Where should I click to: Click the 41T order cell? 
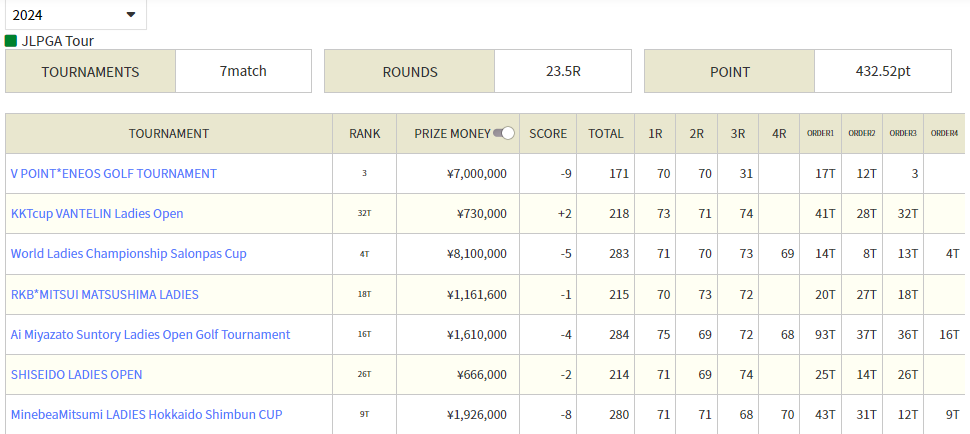[x=820, y=214]
